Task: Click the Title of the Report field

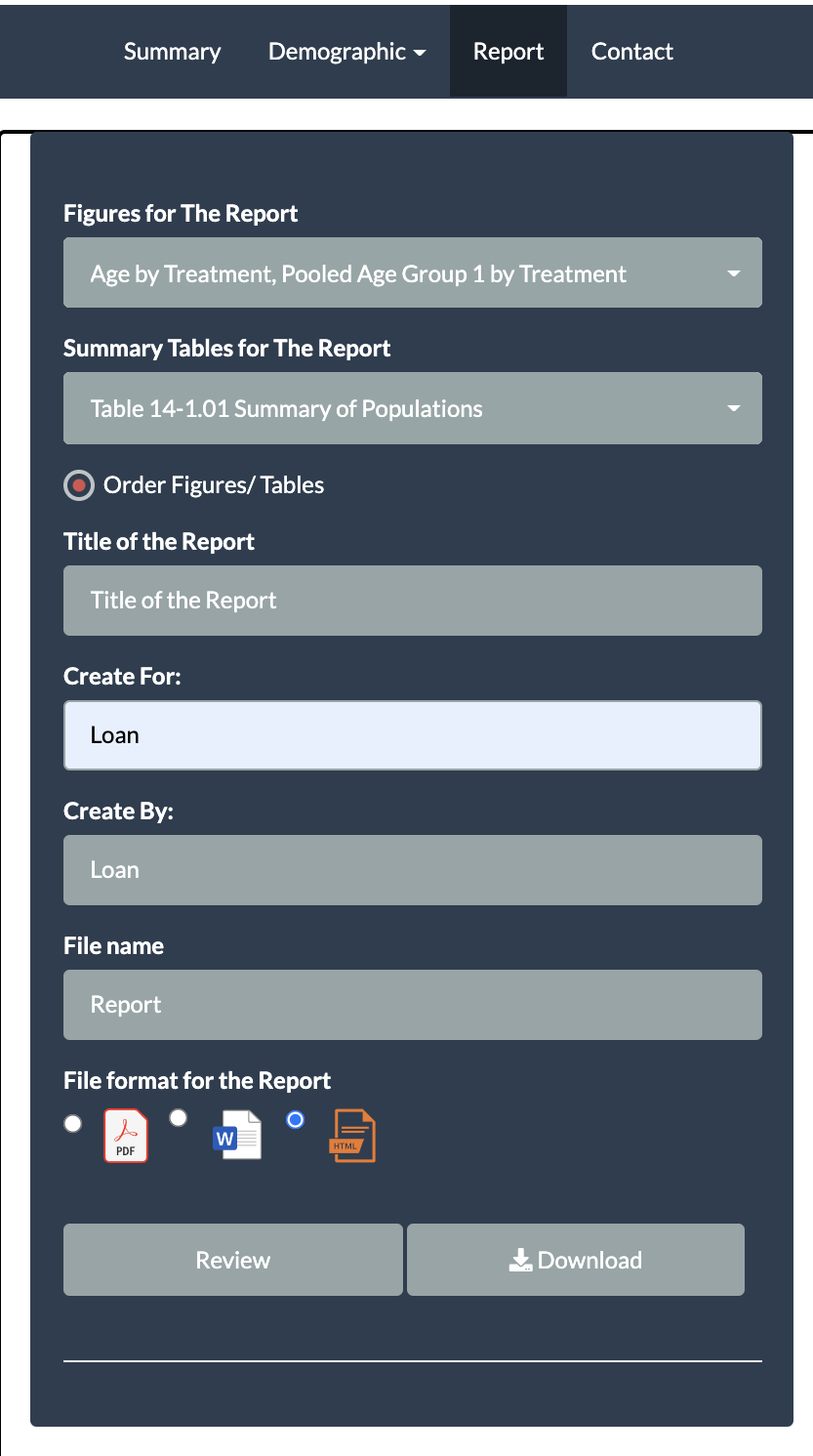Action: (412, 600)
